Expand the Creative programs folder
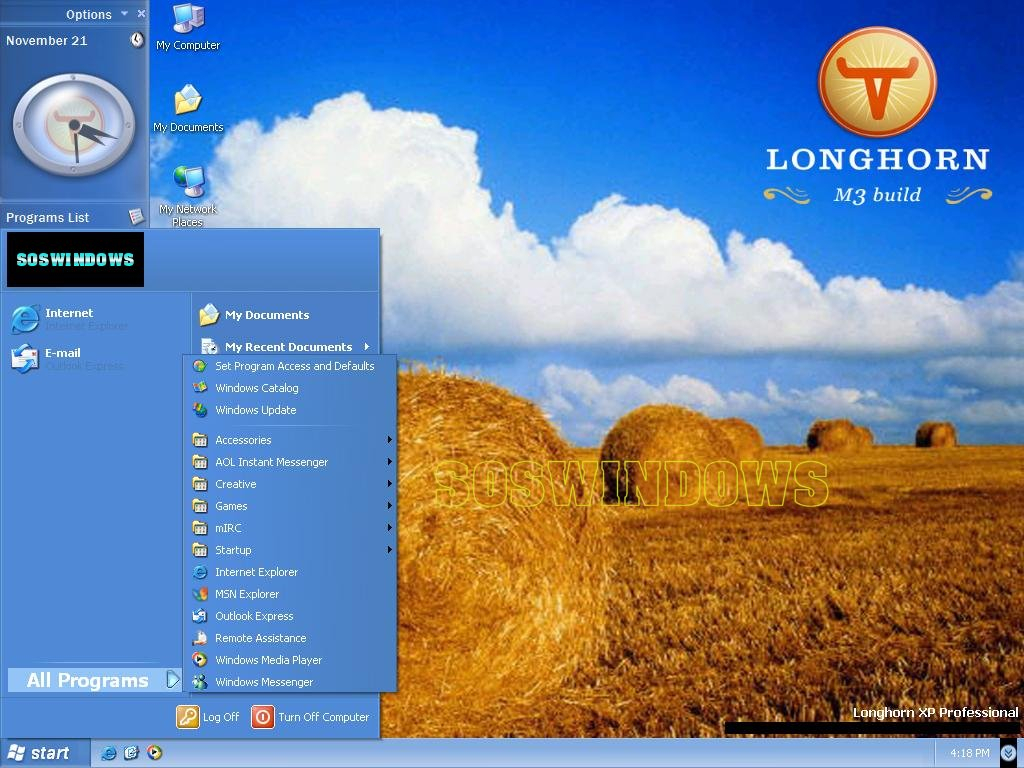The height and width of the screenshot is (768, 1024). (290, 484)
